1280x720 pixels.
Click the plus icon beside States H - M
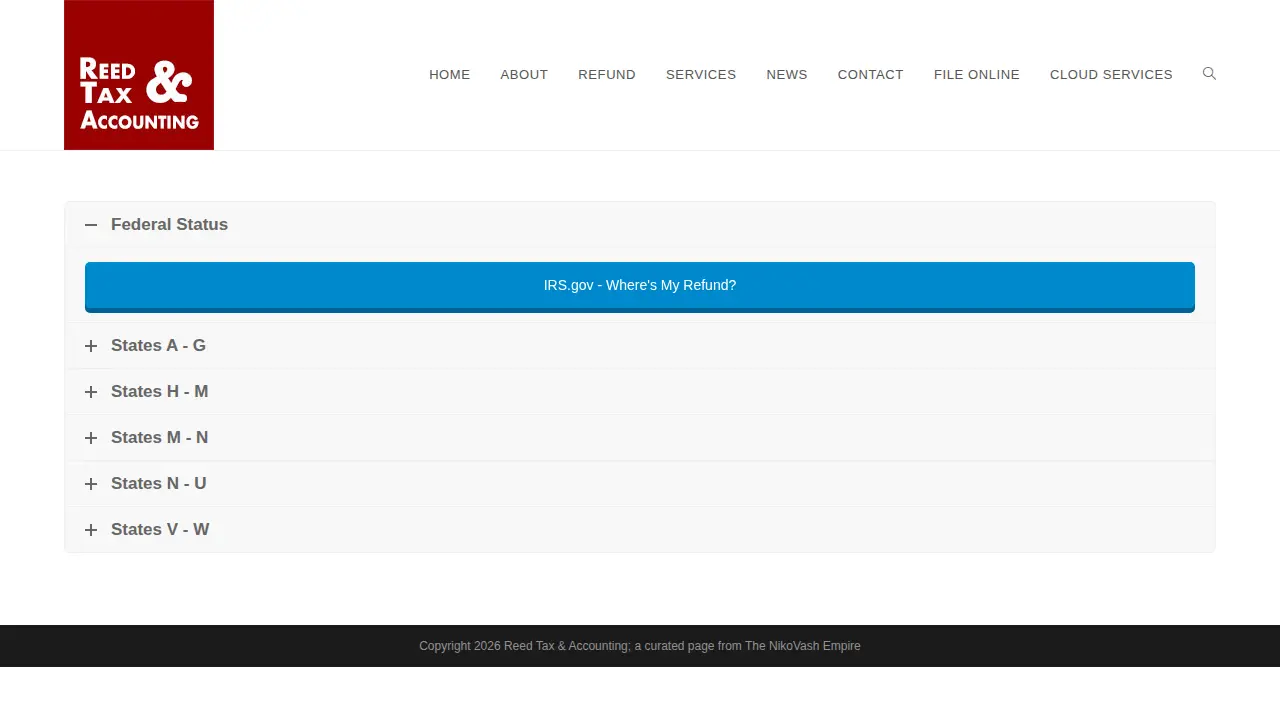(91, 392)
